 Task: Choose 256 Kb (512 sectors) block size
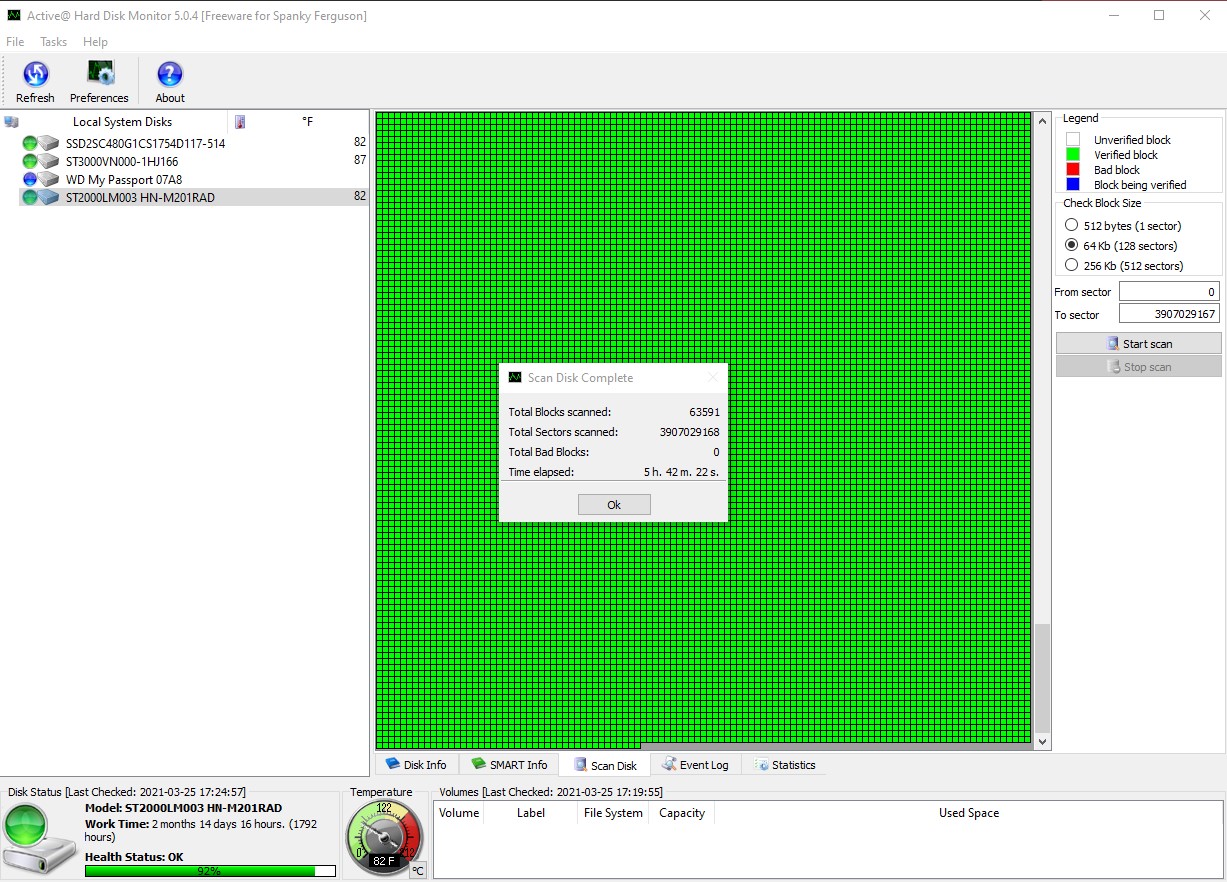[x=1072, y=266]
